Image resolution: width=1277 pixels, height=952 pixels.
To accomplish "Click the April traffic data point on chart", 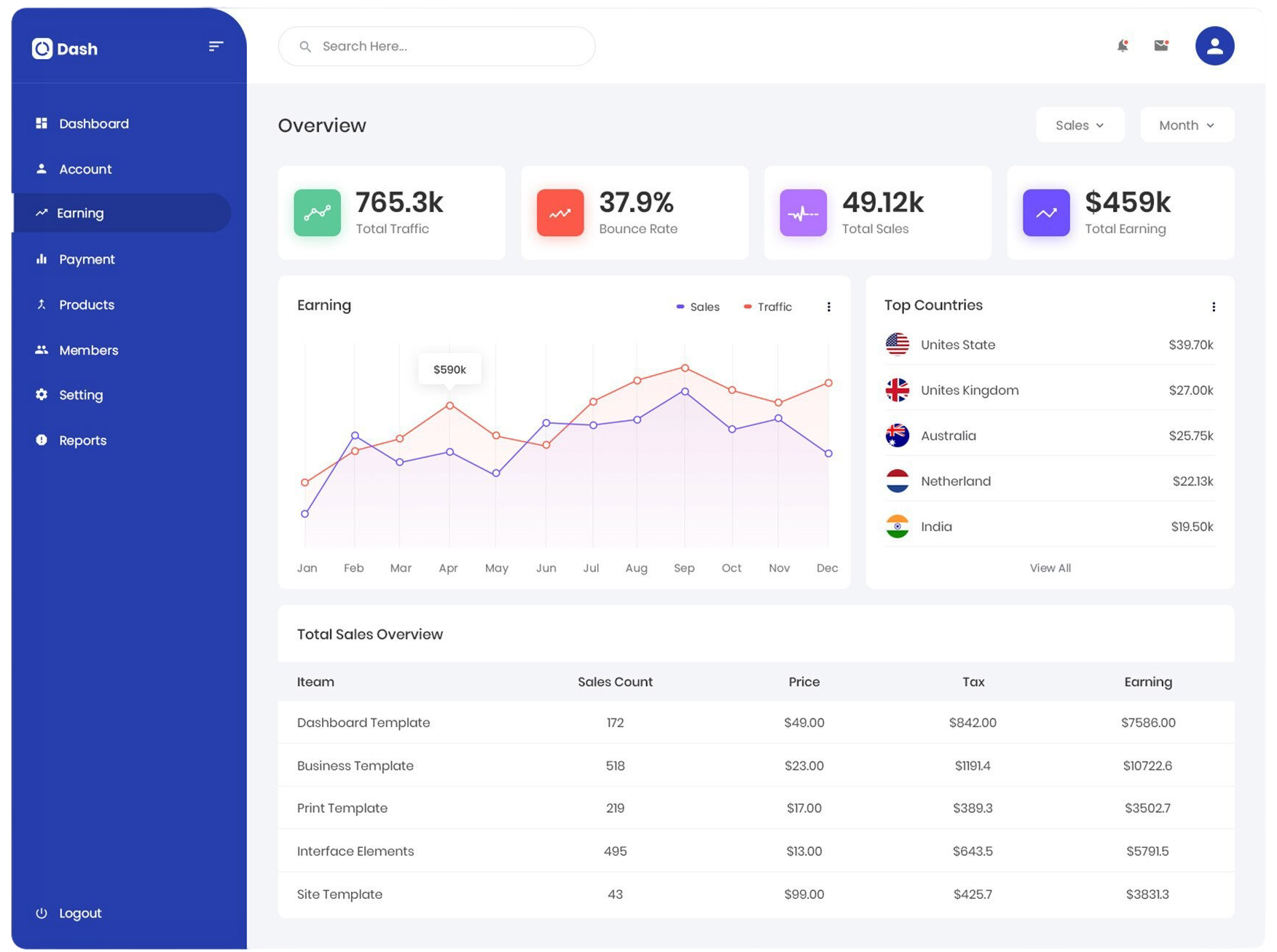I will [449, 406].
